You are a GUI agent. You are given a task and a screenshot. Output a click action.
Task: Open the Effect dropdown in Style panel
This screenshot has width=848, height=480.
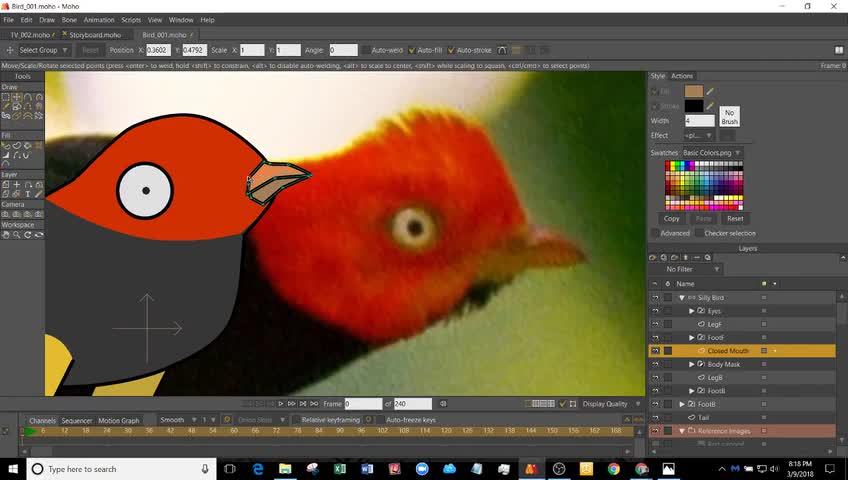698,136
